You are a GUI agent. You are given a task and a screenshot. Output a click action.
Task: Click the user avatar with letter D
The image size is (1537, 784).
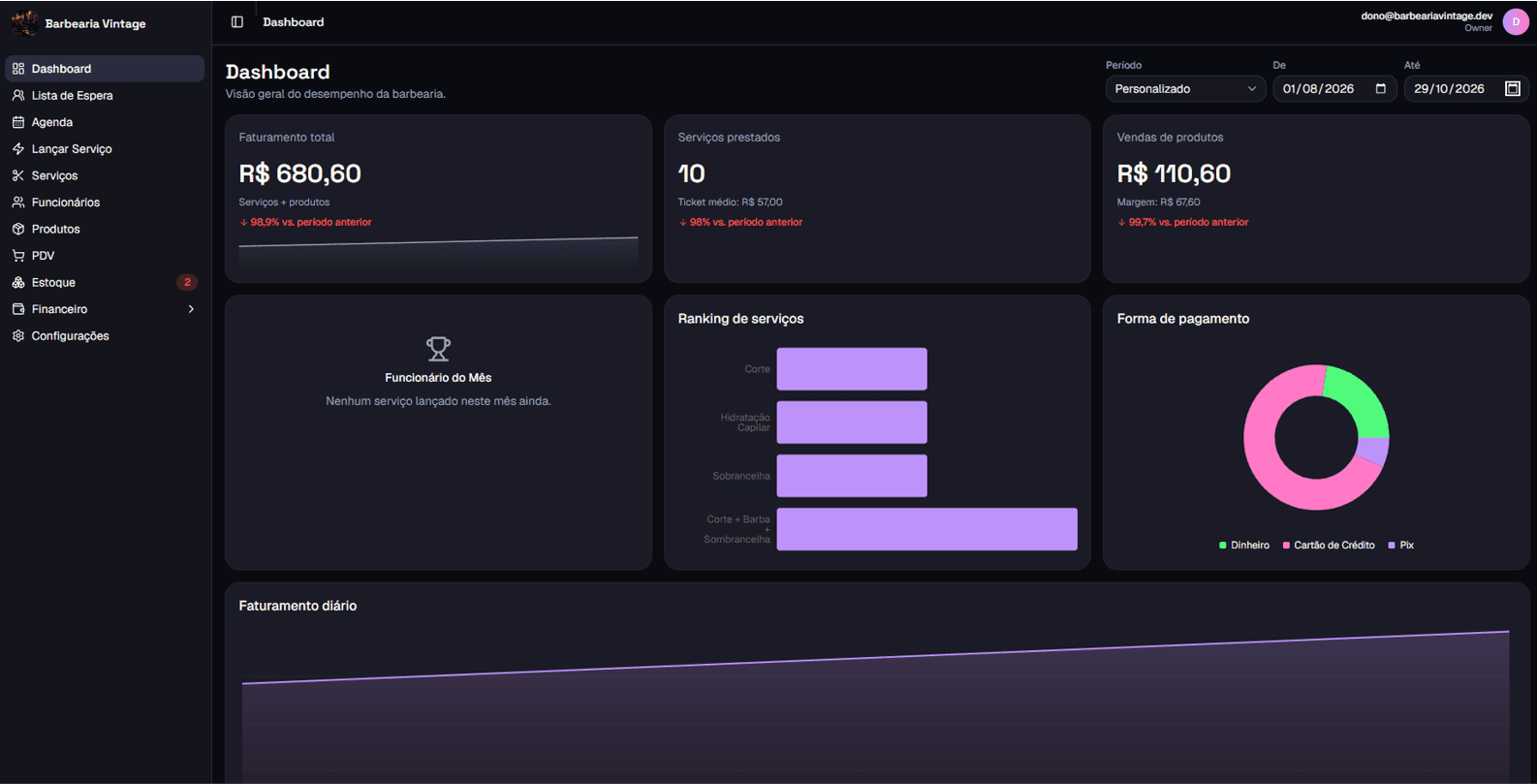(x=1516, y=22)
